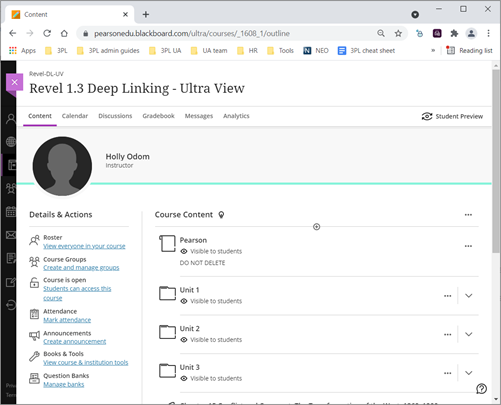Open the globe icon in left sidebar
Viewport: 501px width, 405px height.
11,141
